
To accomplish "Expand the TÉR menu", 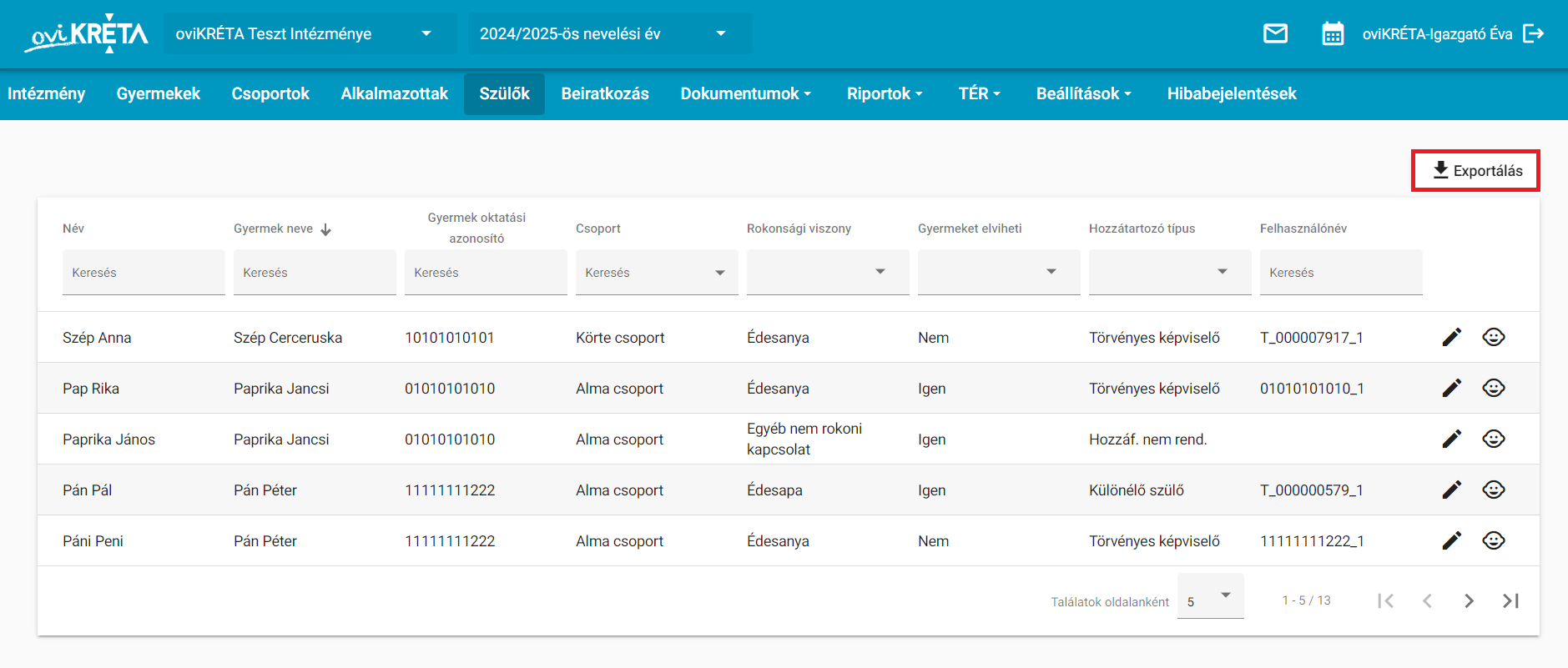I will [979, 93].
